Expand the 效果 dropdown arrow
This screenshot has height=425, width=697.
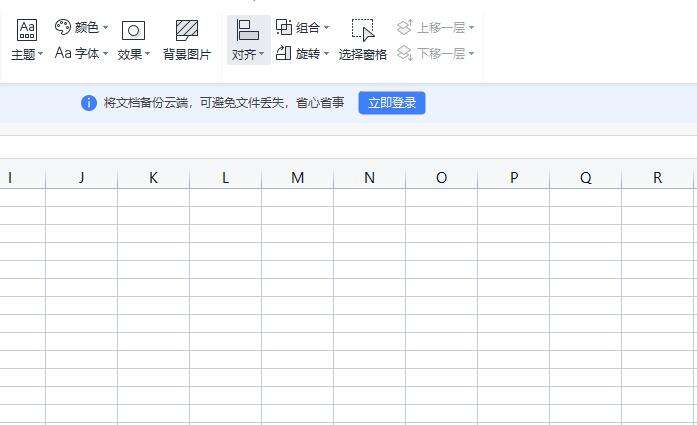(x=147, y=54)
